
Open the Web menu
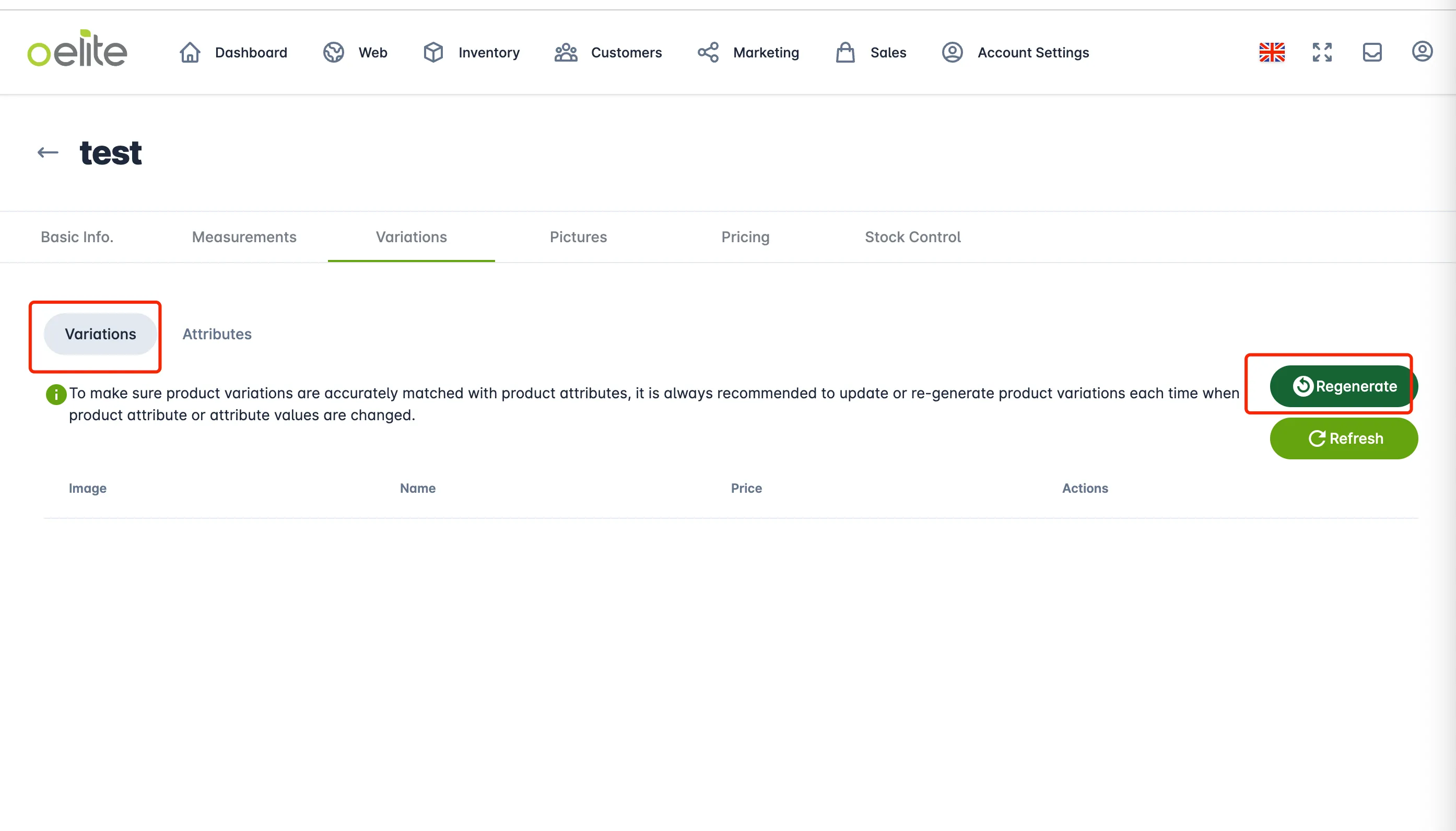355,52
